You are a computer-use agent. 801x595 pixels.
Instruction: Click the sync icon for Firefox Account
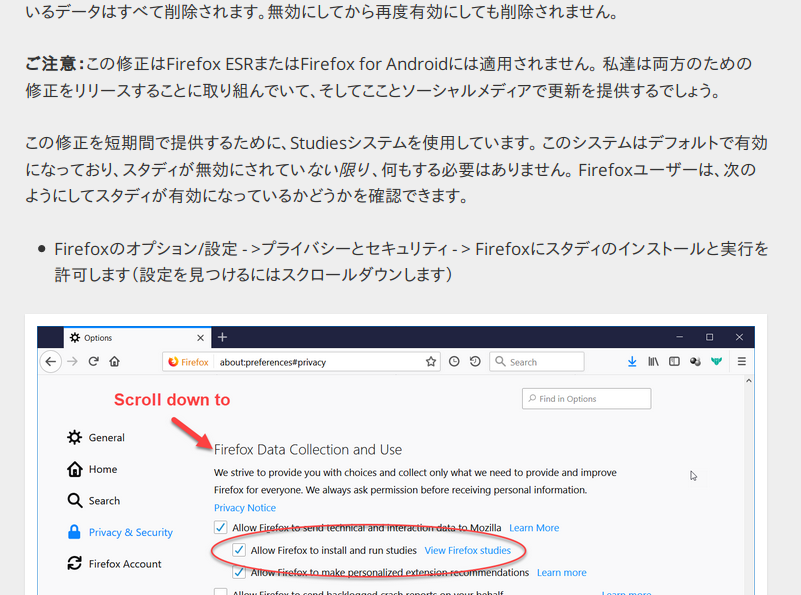[x=75, y=563]
